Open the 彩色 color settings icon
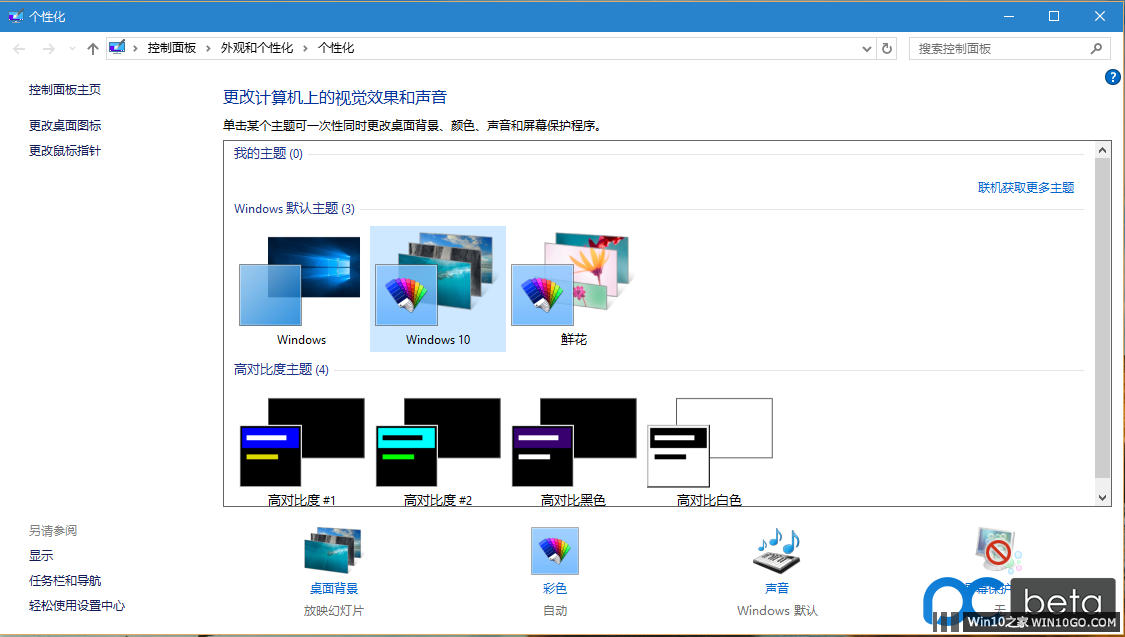 (x=554, y=550)
